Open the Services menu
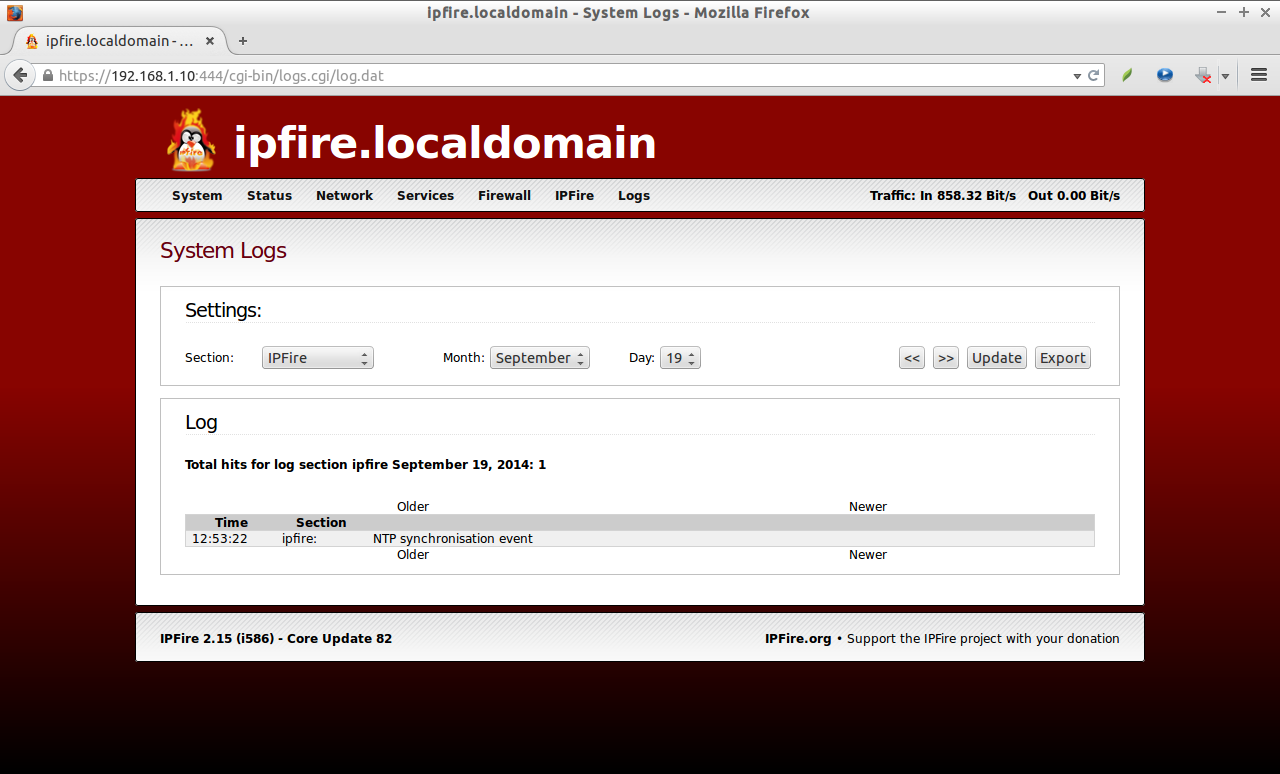 tap(425, 196)
